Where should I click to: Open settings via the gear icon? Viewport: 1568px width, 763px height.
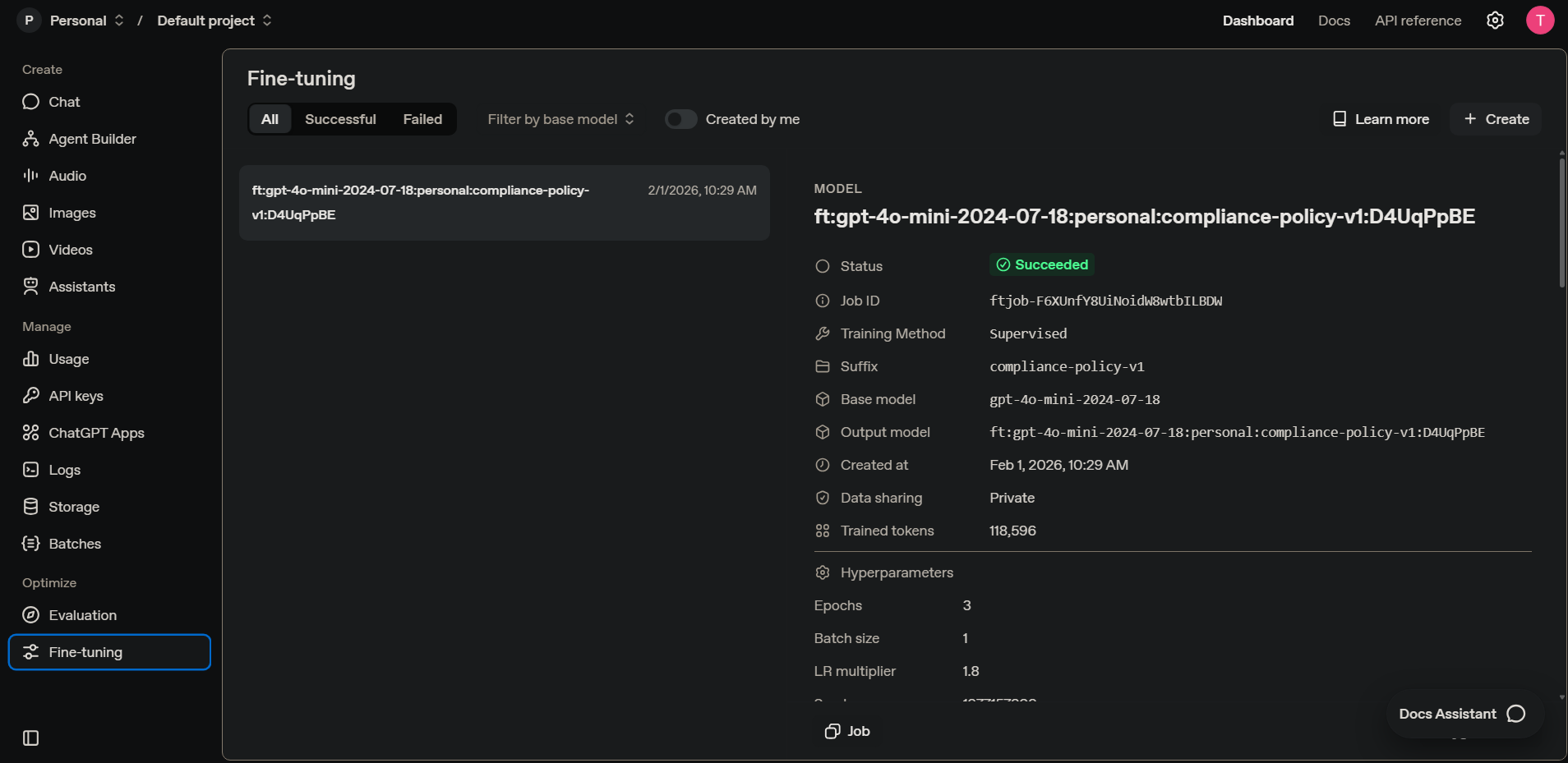1495,21
